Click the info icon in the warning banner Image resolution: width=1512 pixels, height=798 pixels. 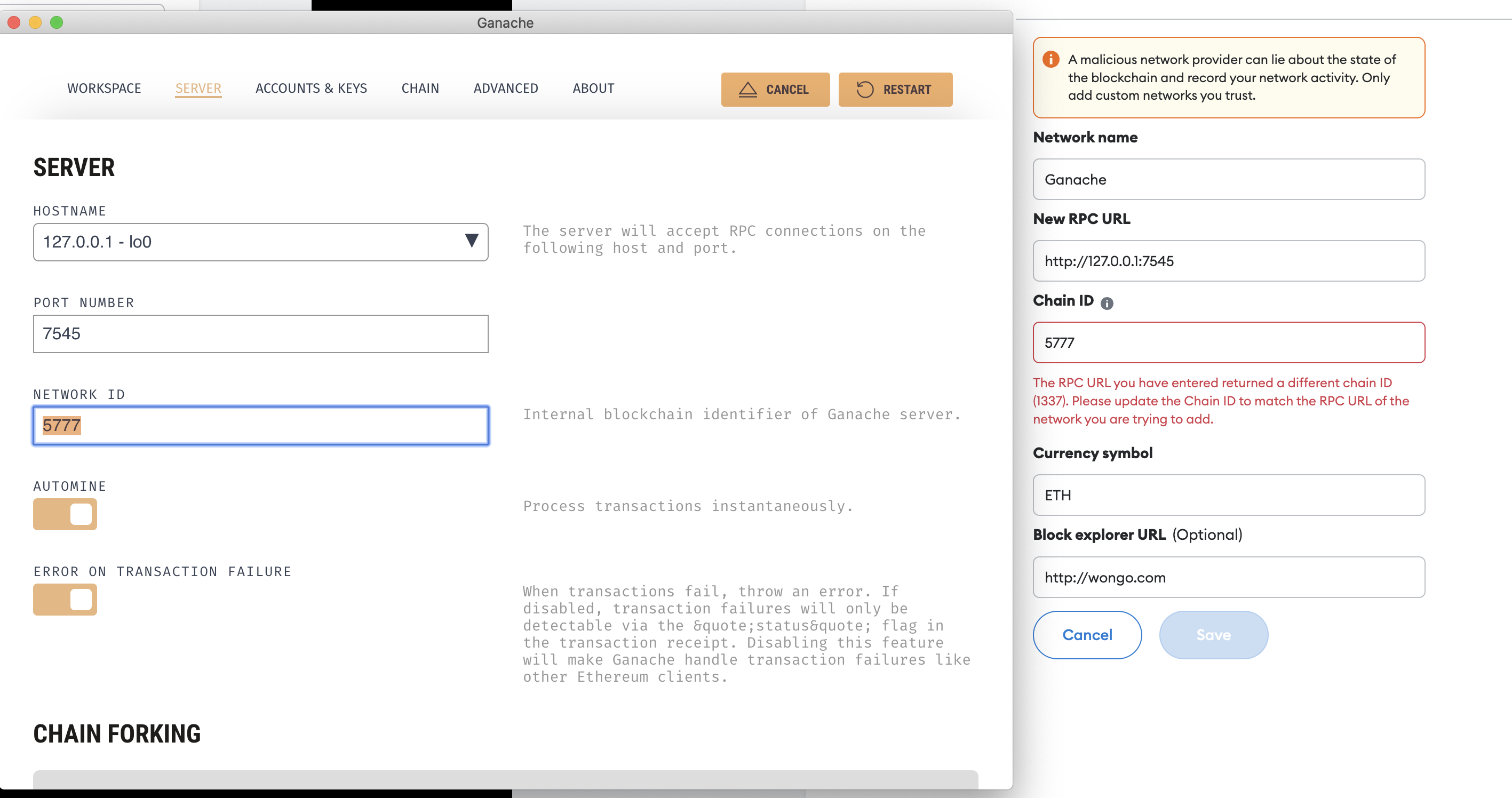pos(1051,59)
